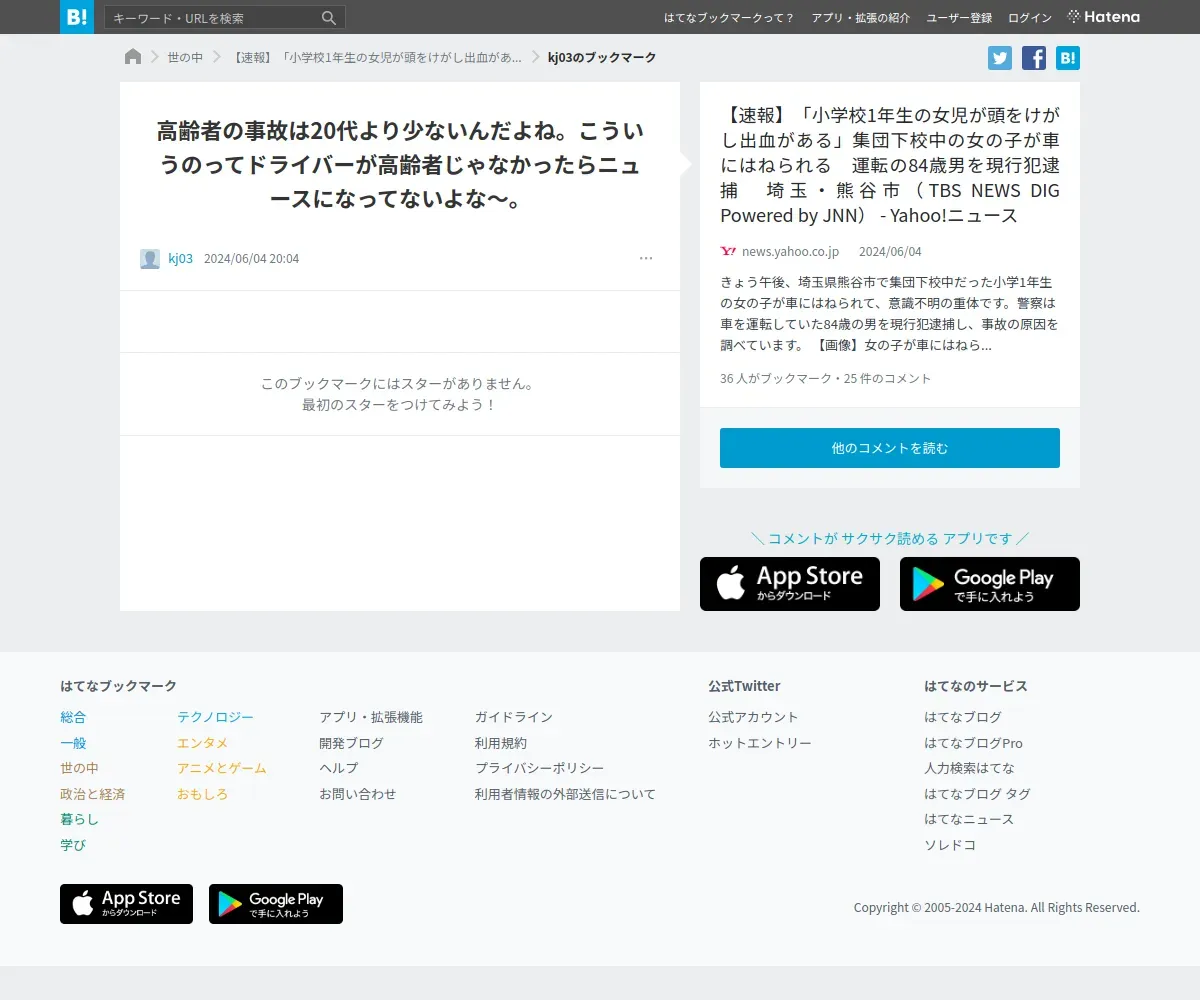The image size is (1200, 1000).
Task: Click the comment timestamp 2024/06/04 20:04
Action: coord(251,258)
